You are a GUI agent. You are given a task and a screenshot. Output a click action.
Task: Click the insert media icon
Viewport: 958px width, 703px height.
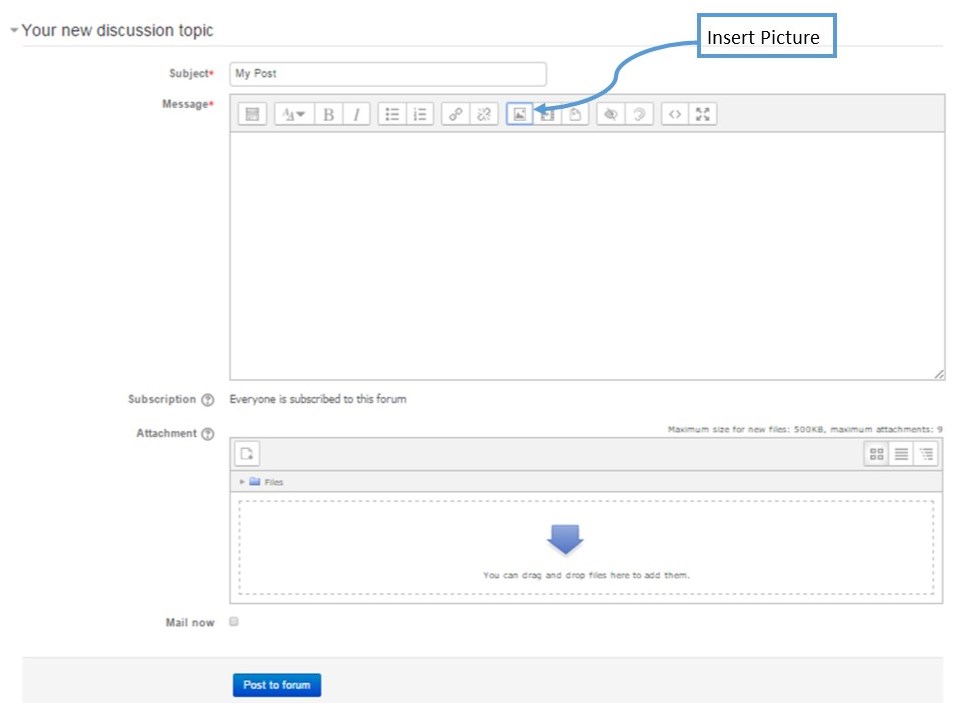tap(547, 114)
